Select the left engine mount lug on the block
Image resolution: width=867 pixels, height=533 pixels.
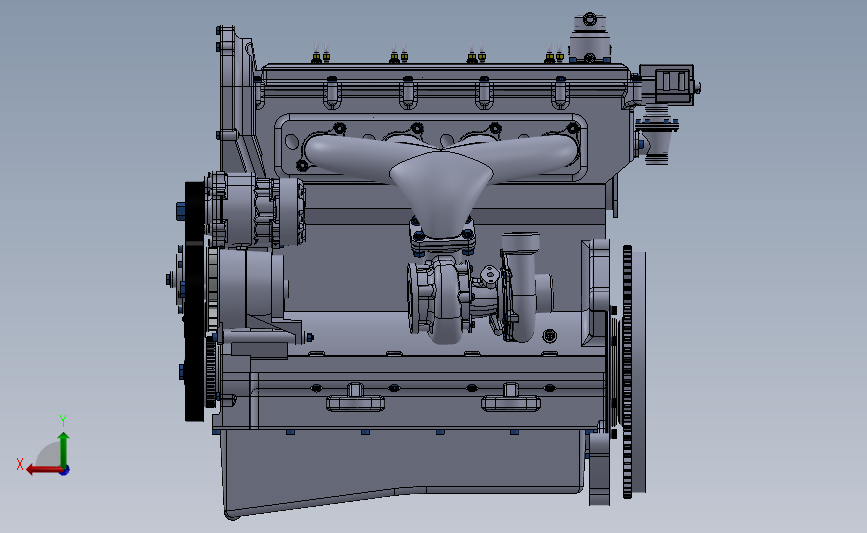coord(355,399)
